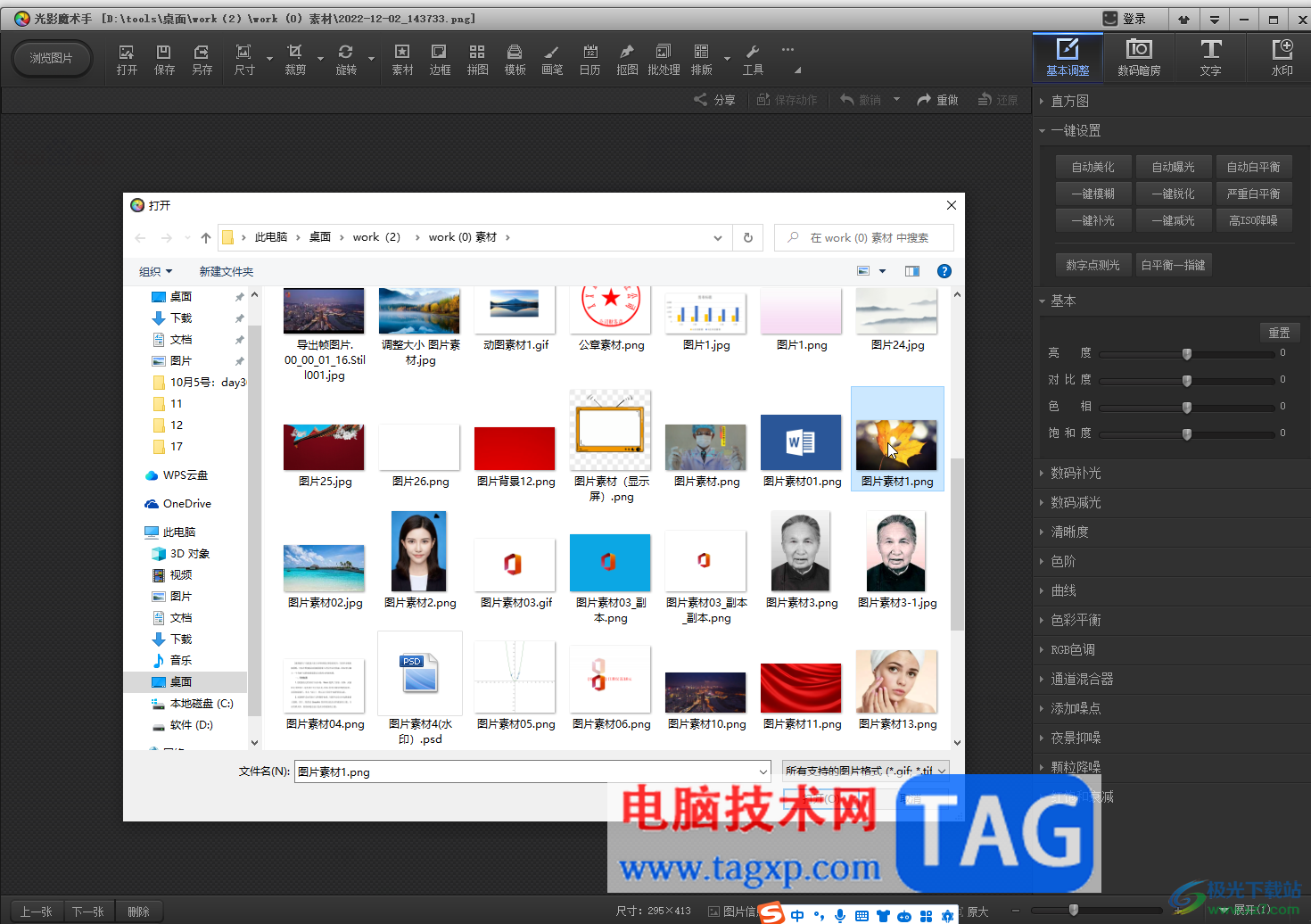
Task: Click the 删除 (Delete) button in status bar
Action: (139, 912)
